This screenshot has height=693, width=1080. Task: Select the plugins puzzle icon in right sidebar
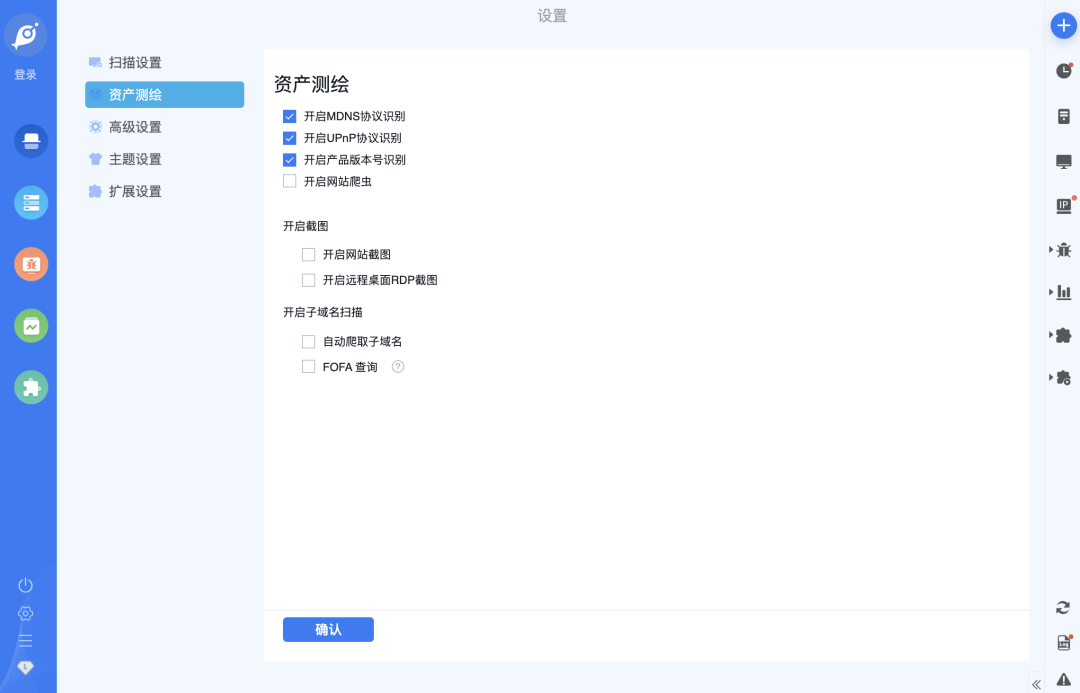coord(1063,336)
